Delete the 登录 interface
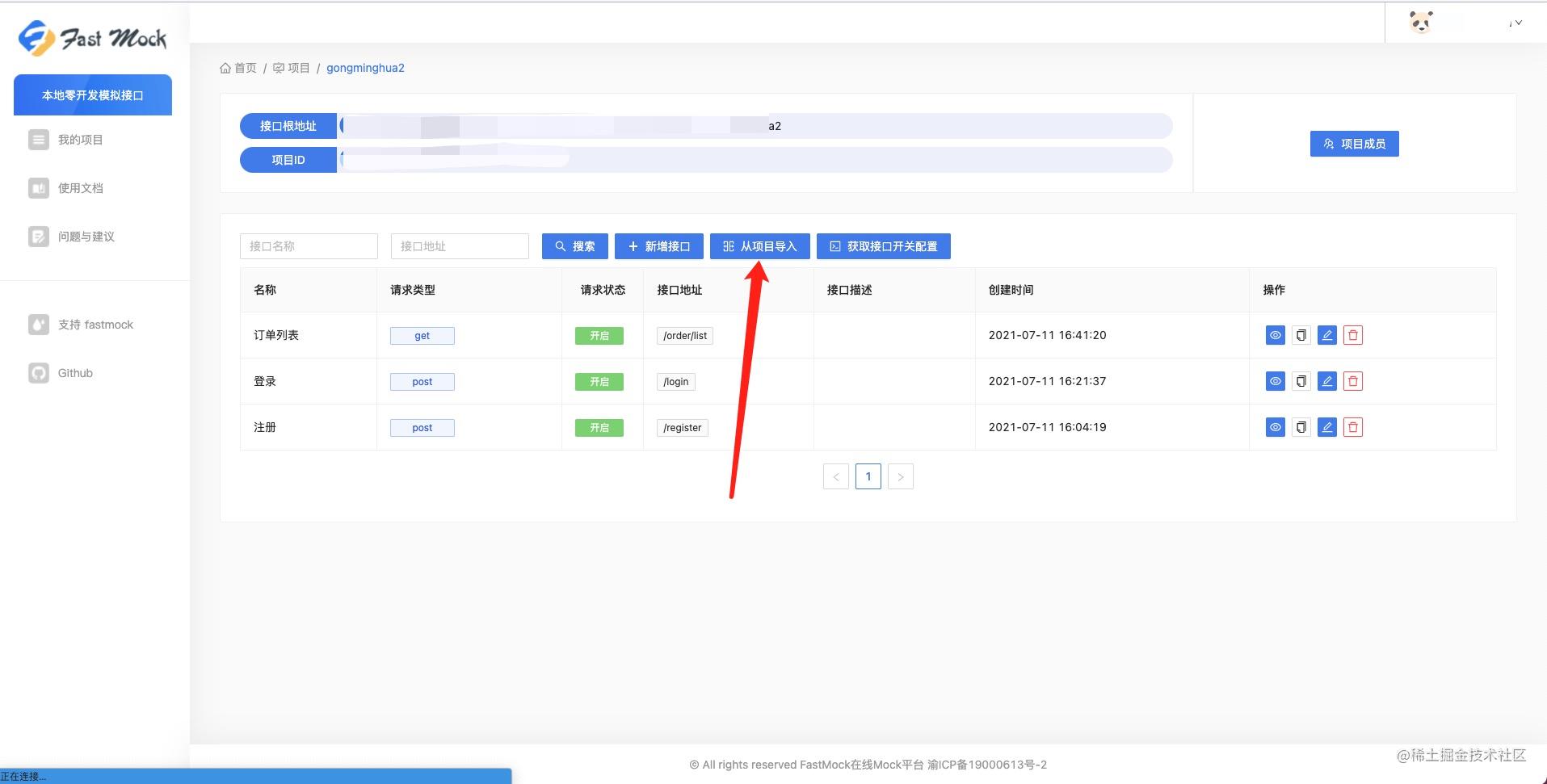 click(x=1353, y=381)
